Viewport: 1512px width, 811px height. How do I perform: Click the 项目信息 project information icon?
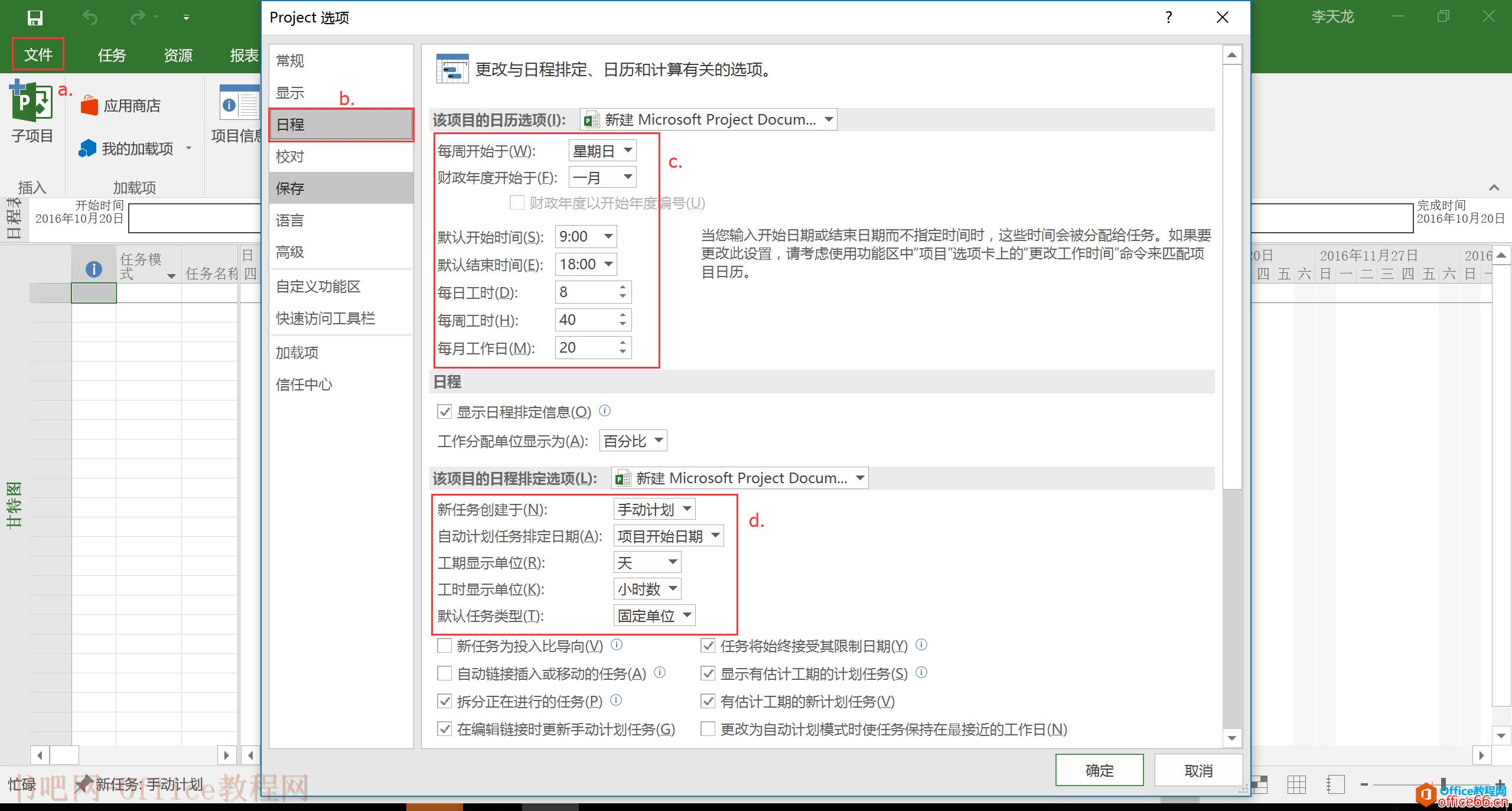[x=239, y=102]
